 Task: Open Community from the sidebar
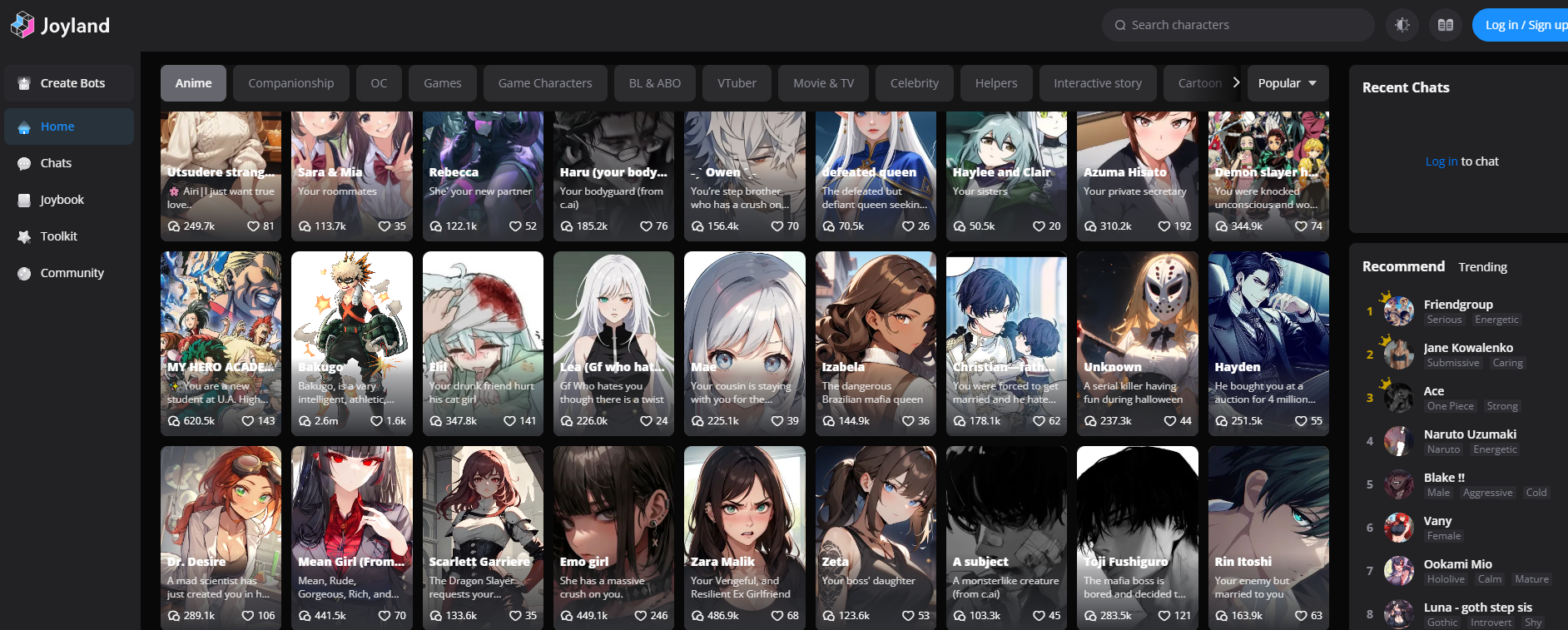point(69,273)
